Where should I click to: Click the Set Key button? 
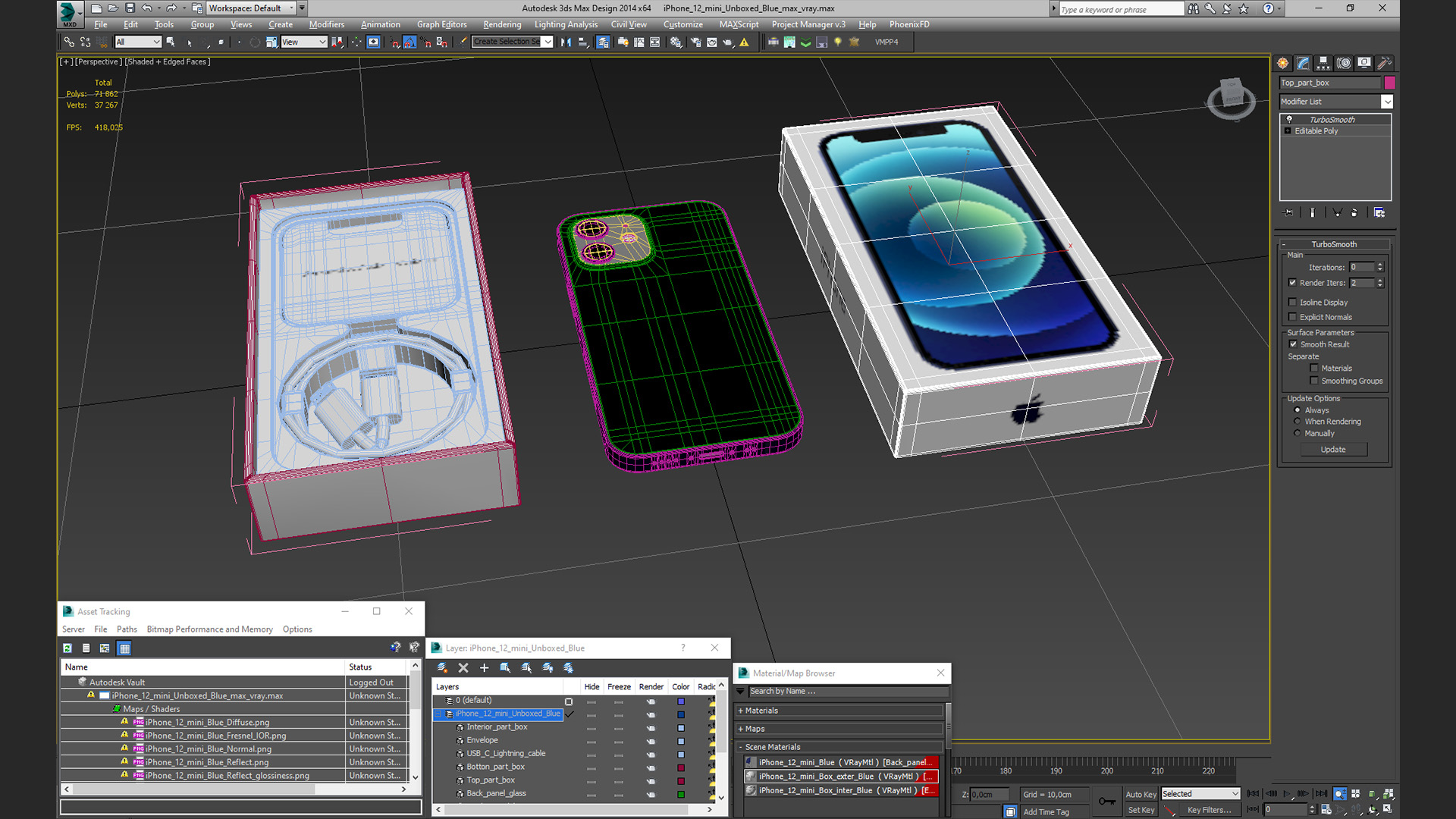tap(1141, 810)
